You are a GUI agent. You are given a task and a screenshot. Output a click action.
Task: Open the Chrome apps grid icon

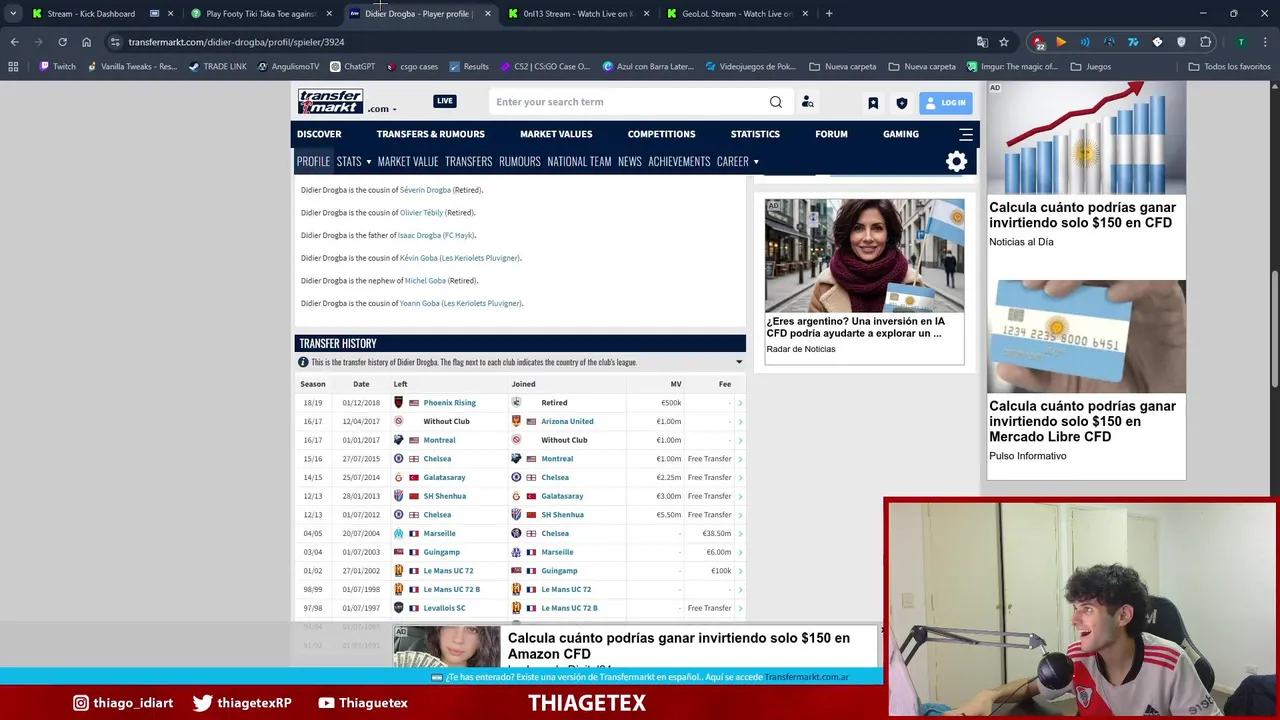[x=13, y=67]
